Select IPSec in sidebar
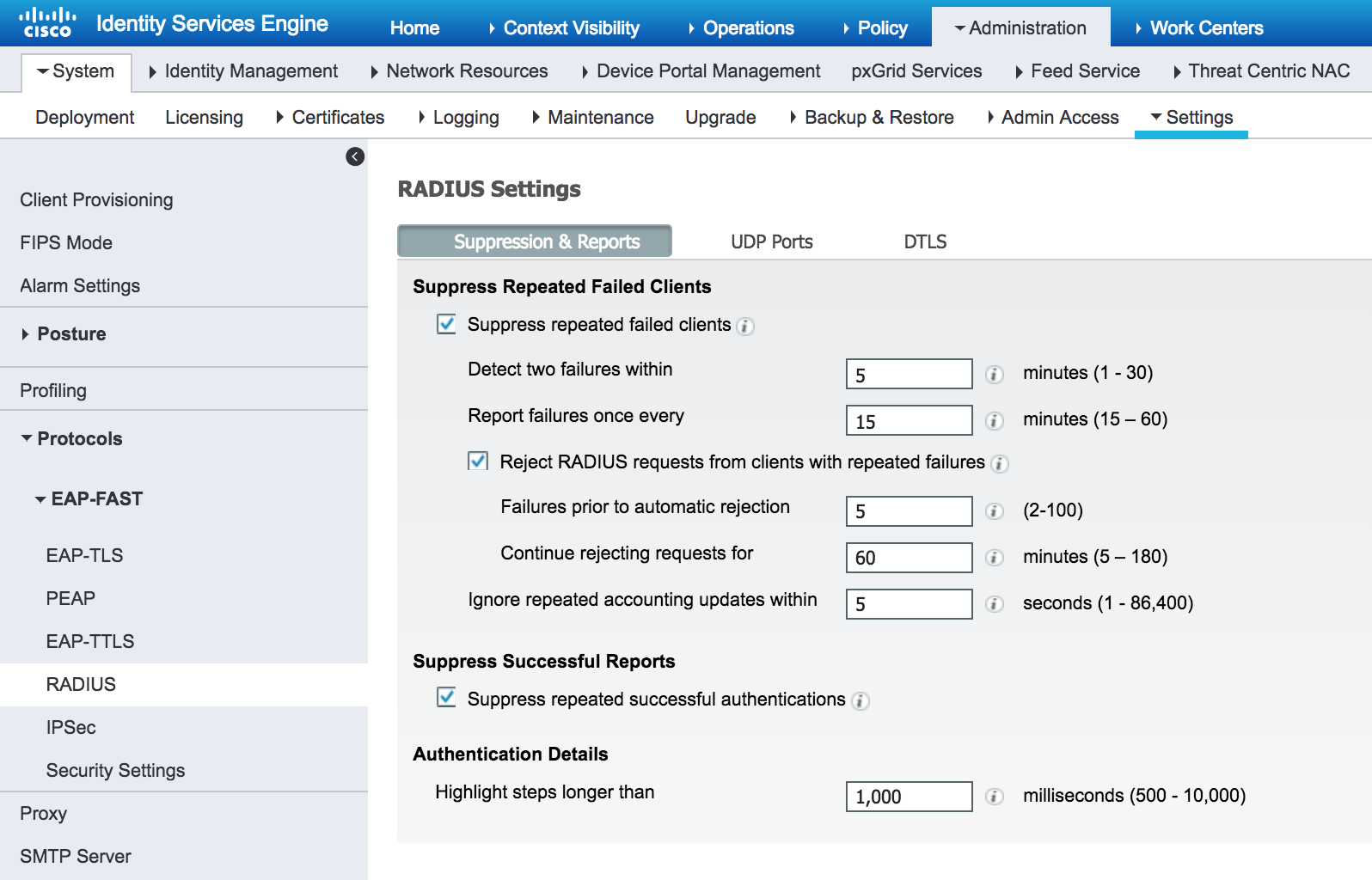1372x880 pixels. pyautogui.click(x=70, y=728)
